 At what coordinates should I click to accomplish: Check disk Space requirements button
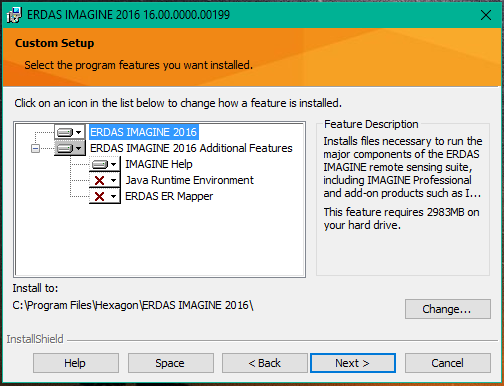171,363
